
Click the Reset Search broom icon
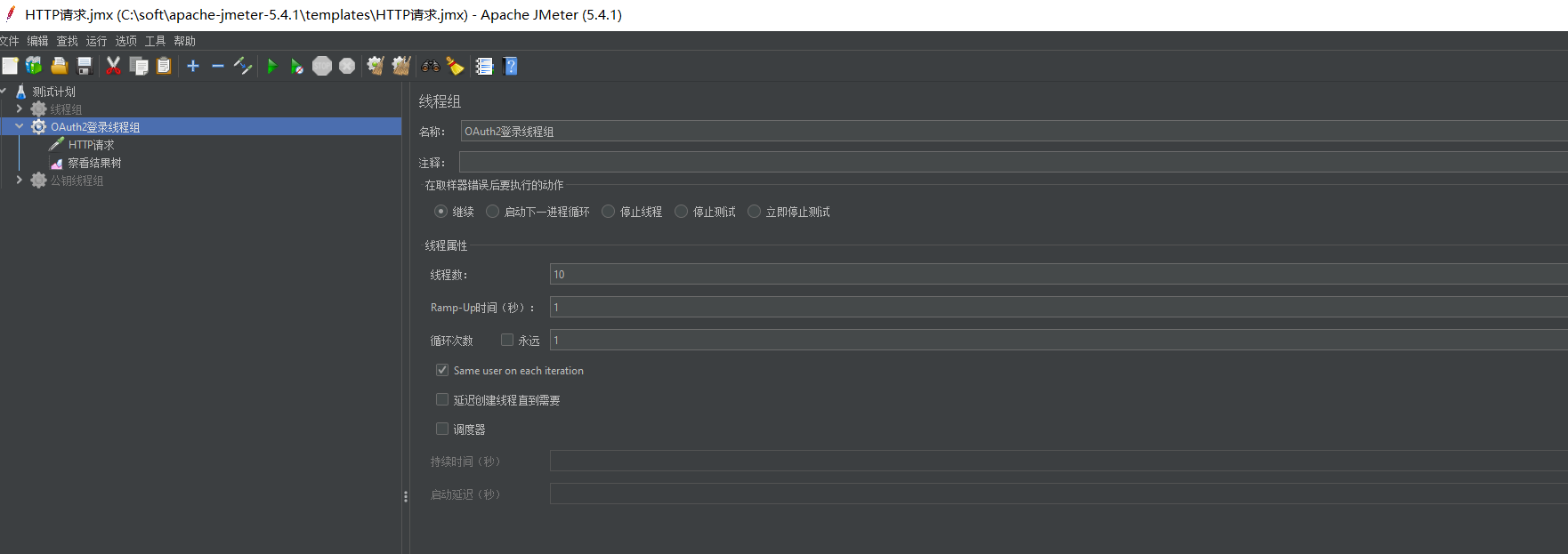pos(456,66)
